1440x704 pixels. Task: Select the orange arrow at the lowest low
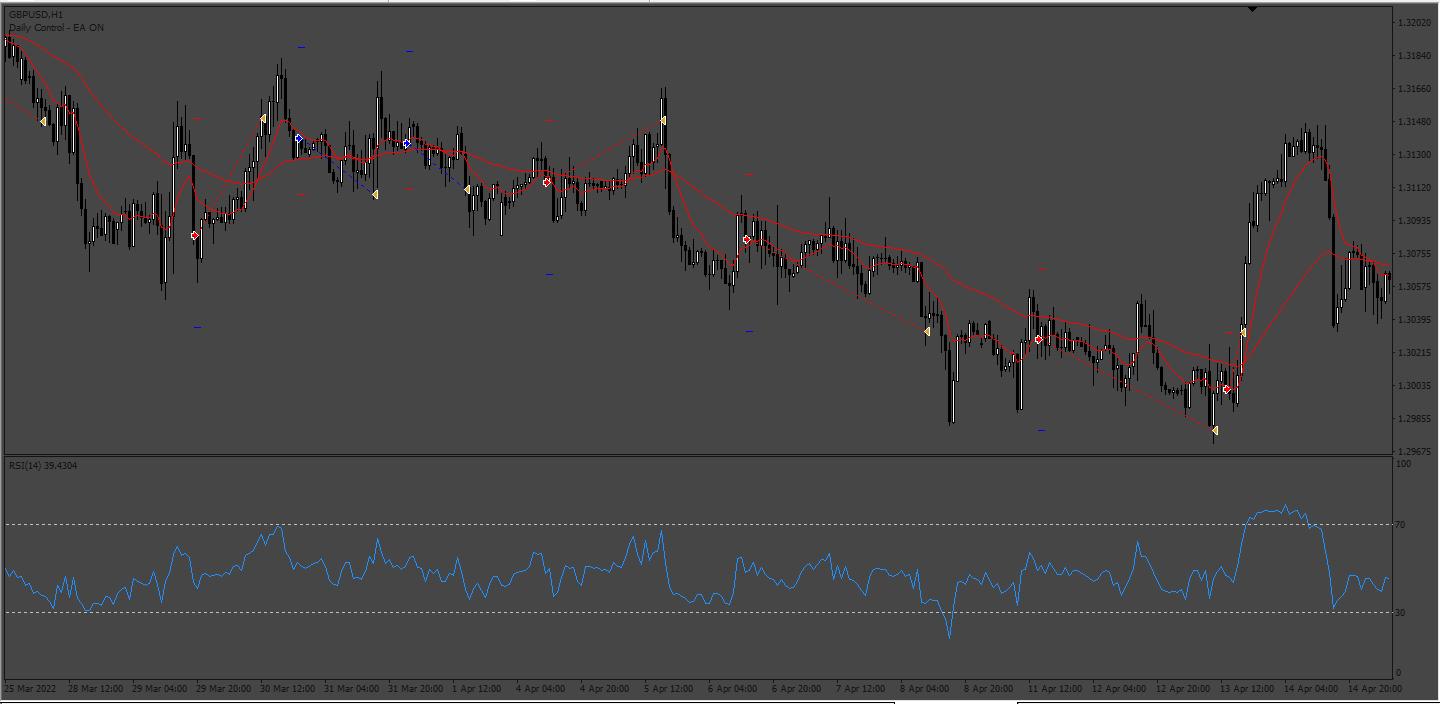(1214, 430)
